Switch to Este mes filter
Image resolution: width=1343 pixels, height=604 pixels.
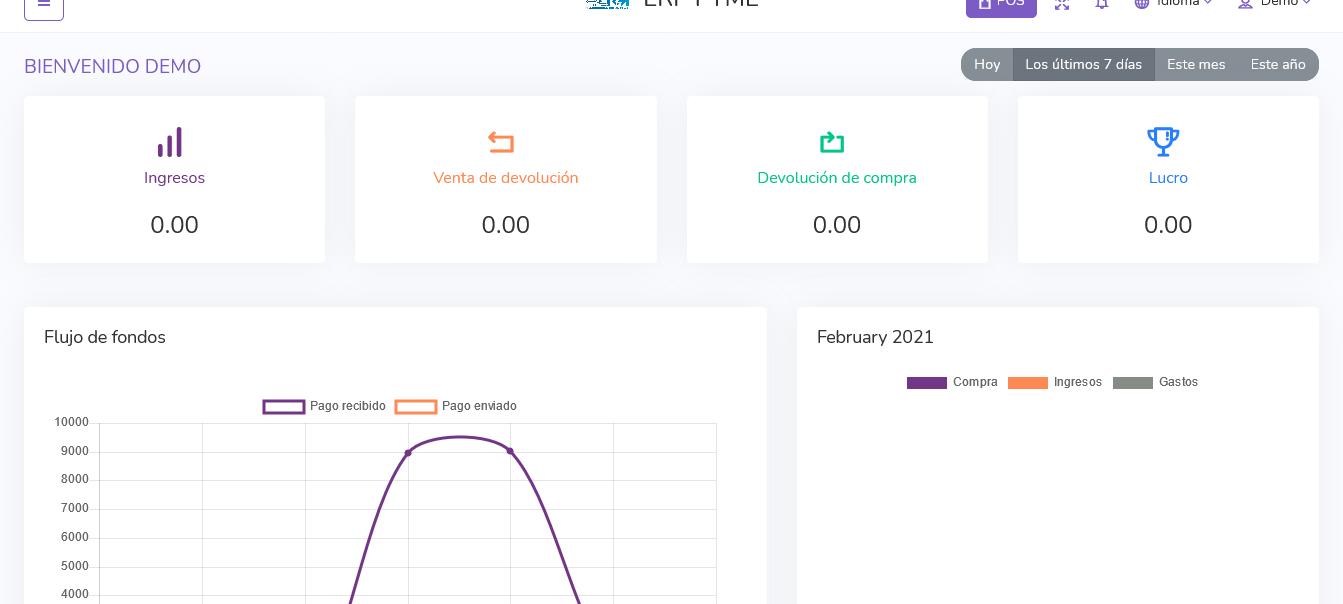tap(1196, 65)
